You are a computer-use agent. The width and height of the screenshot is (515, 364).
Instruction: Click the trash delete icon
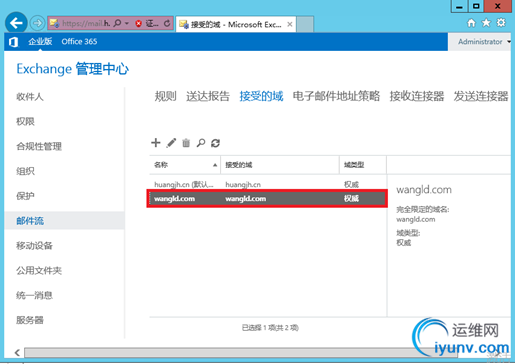coord(186,143)
